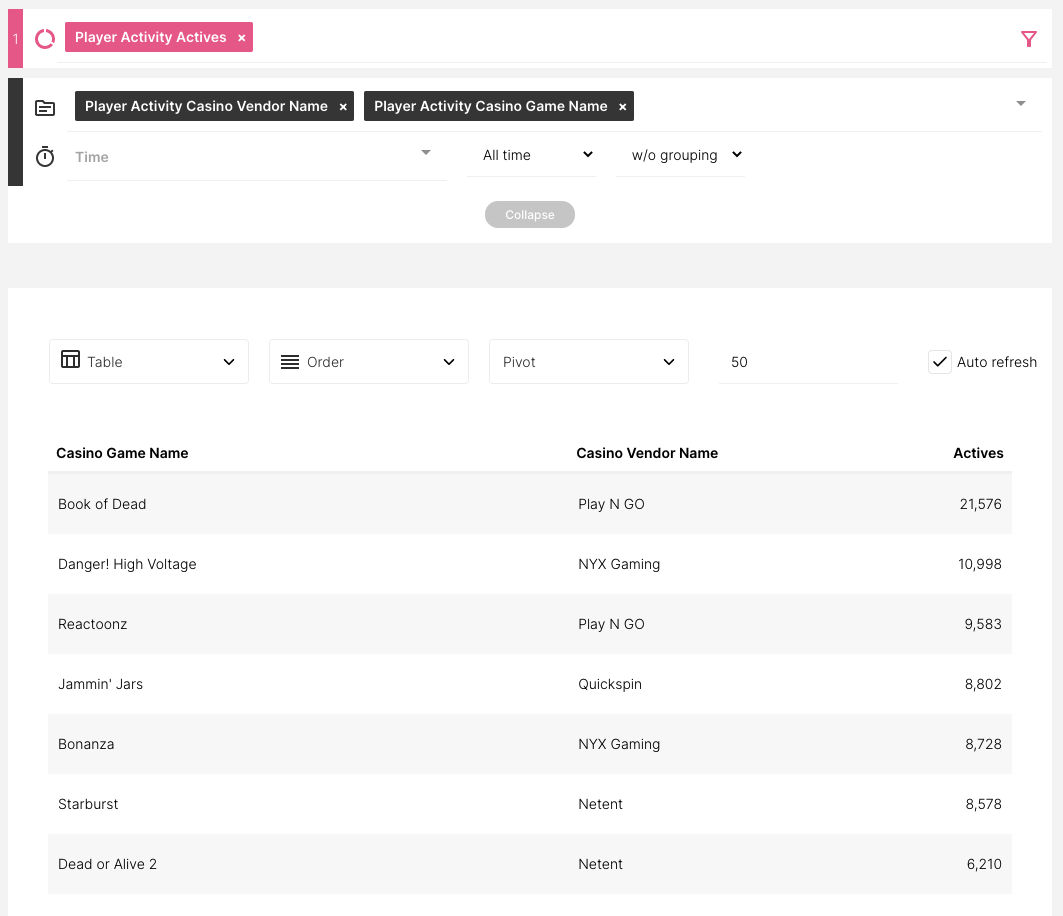Select the Starburst cell
Image resolution: width=1063 pixels, height=916 pixels.
tap(88, 804)
